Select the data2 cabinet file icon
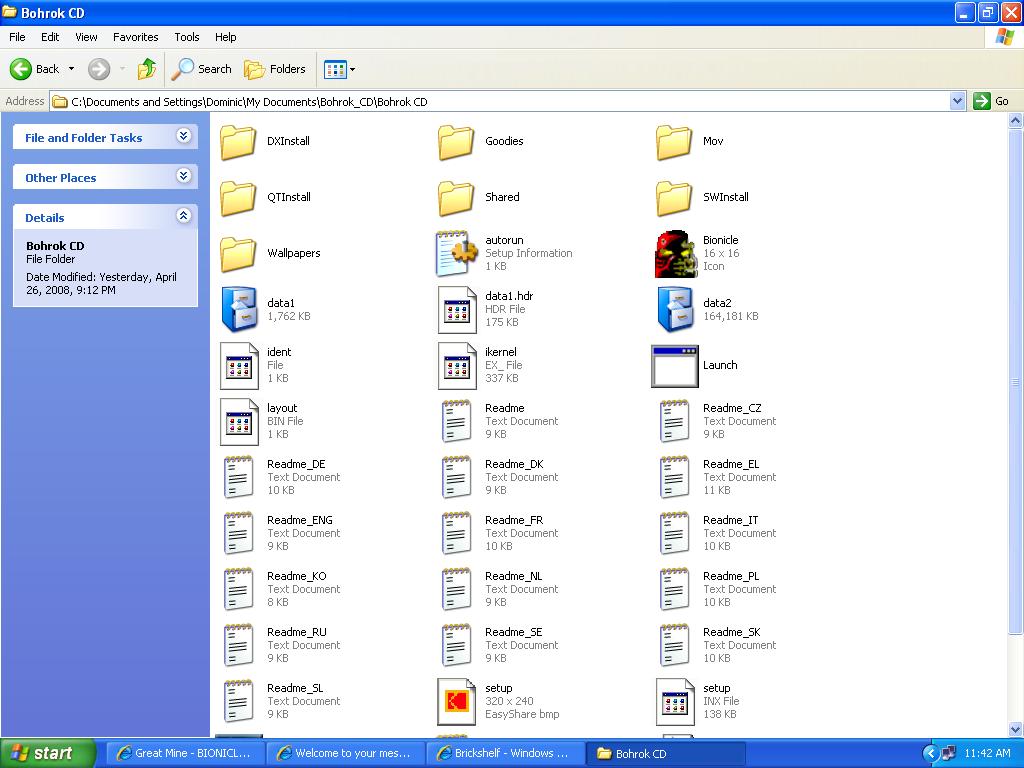 676,309
